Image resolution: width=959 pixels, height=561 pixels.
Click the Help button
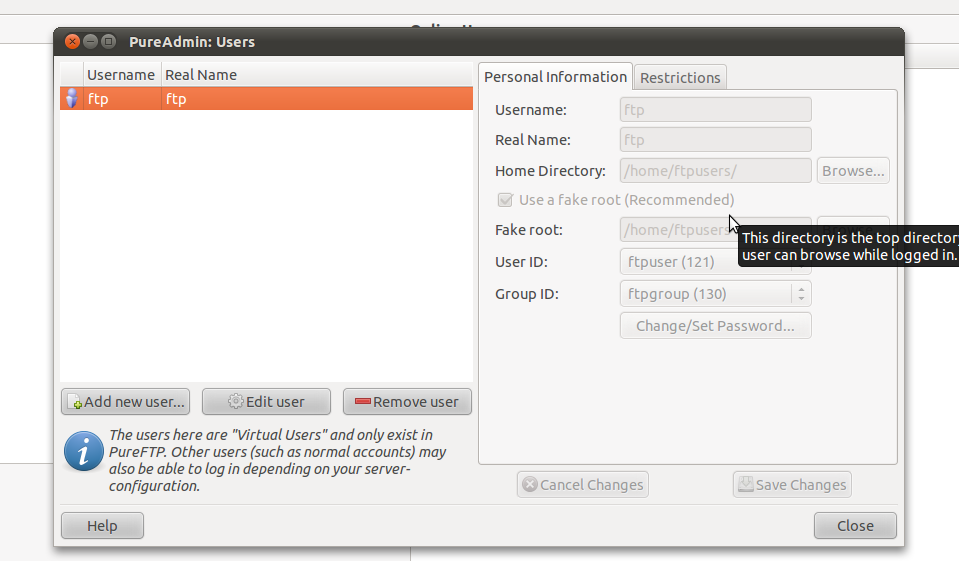[x=102, y=526]
